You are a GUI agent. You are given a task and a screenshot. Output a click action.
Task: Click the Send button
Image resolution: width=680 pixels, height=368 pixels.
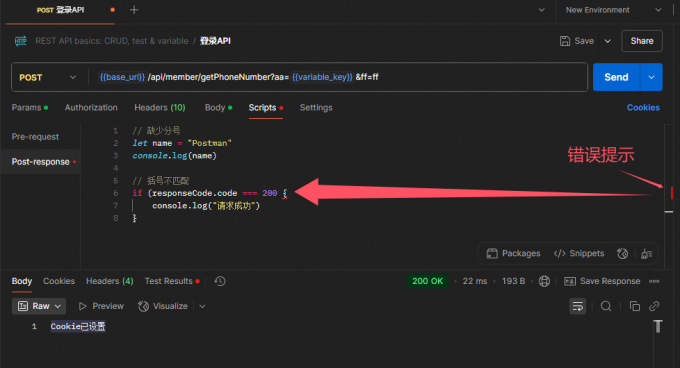(616, 77)
